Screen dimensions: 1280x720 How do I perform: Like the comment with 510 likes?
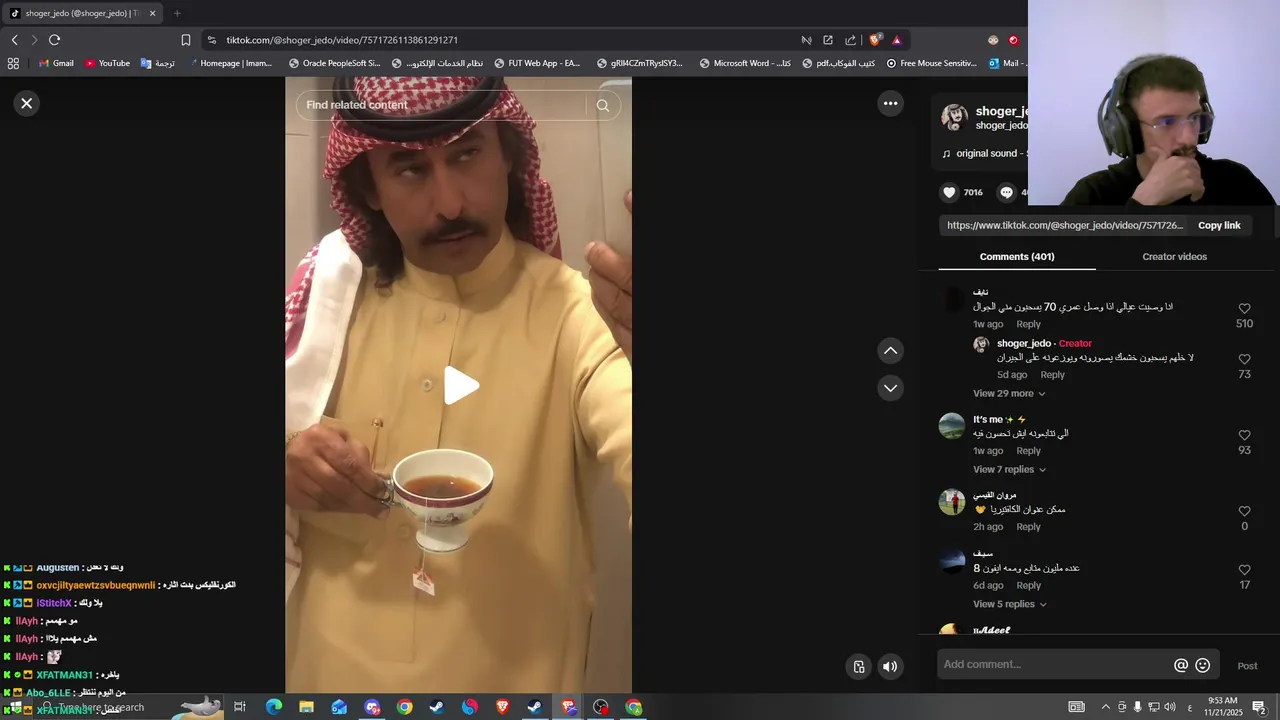1244,309
